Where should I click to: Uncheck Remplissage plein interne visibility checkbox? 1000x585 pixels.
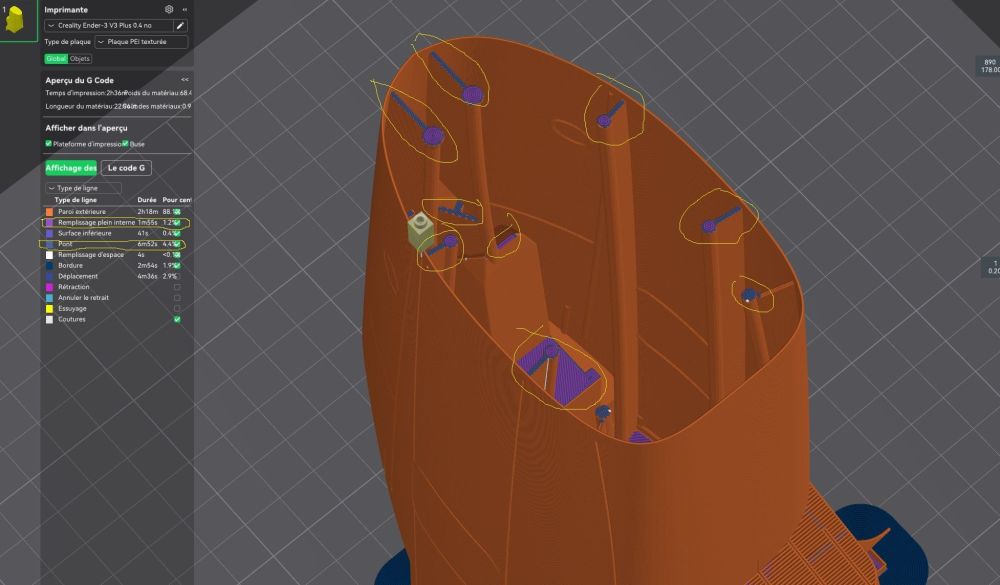coord(177,223)
